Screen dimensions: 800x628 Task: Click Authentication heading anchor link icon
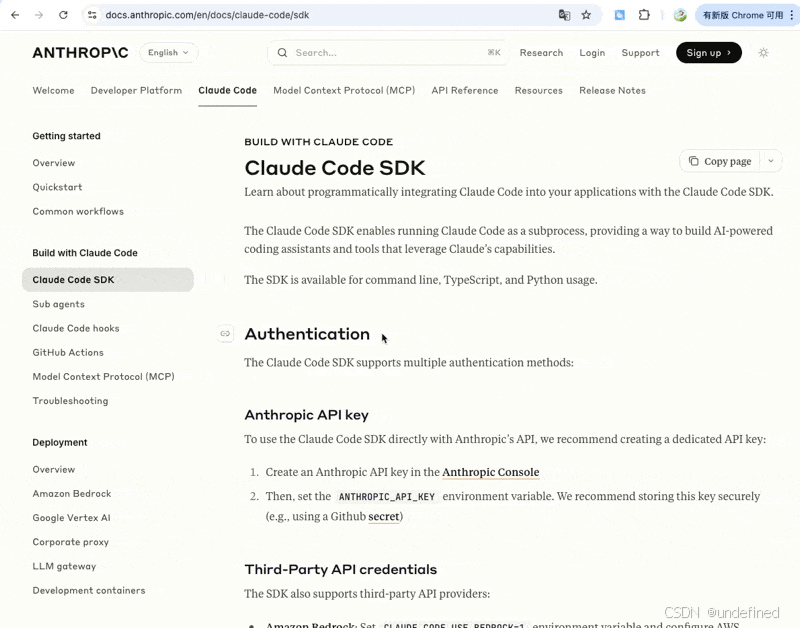(x=225, y=334)
